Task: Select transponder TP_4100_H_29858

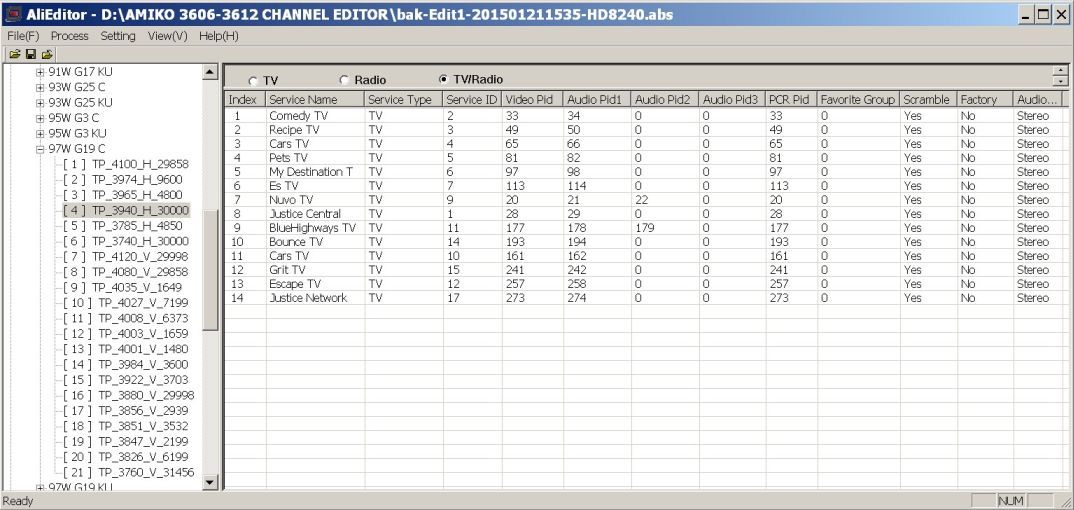Action: click(125, 164)
